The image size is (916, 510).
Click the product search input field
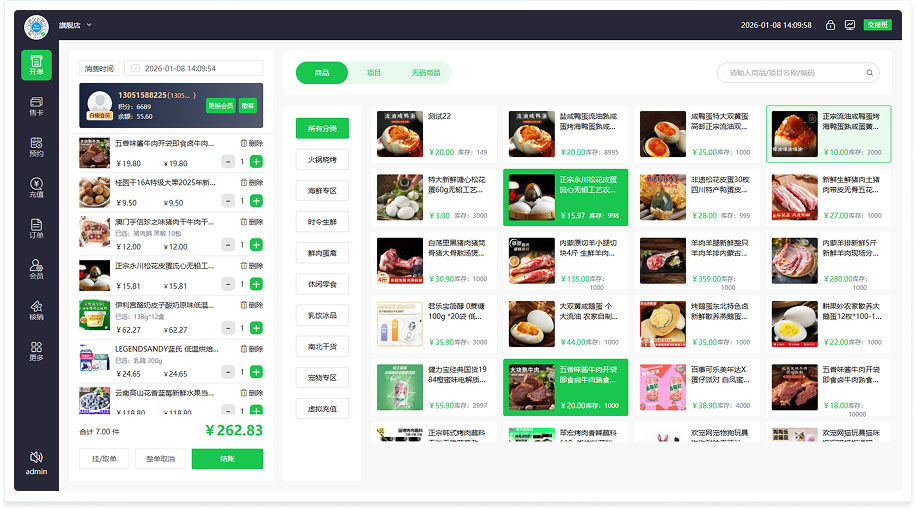pyautogui.click(x=790, y=73)
